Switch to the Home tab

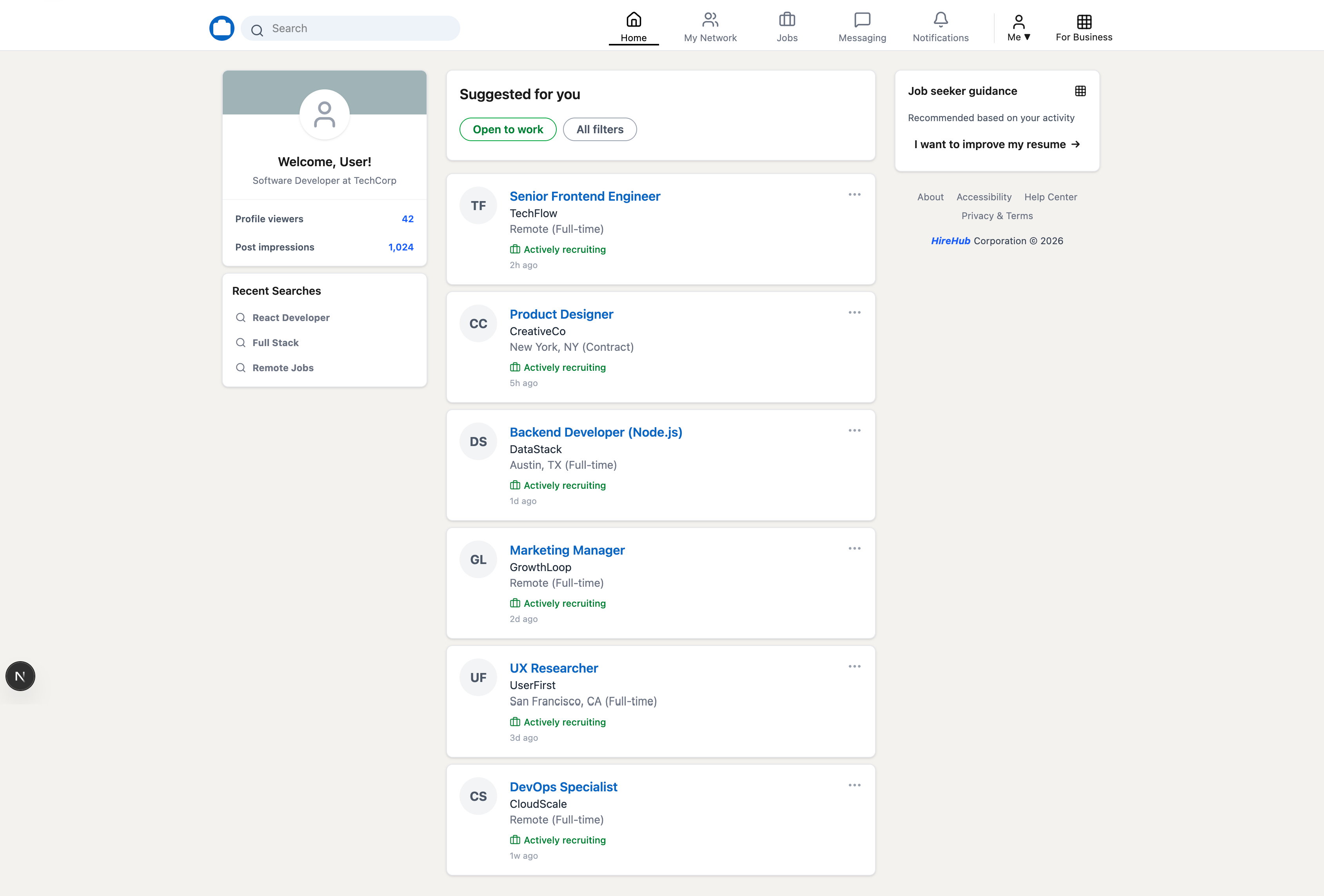point(634,25)
